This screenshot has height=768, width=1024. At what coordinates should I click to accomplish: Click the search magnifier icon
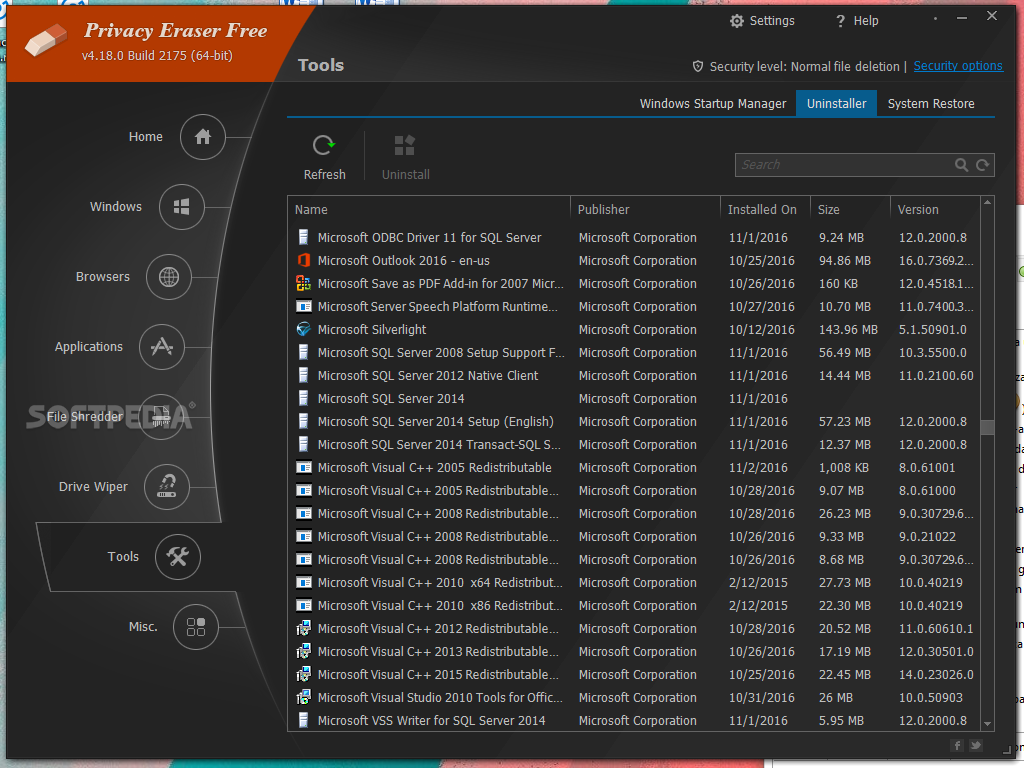coord(961,165)
